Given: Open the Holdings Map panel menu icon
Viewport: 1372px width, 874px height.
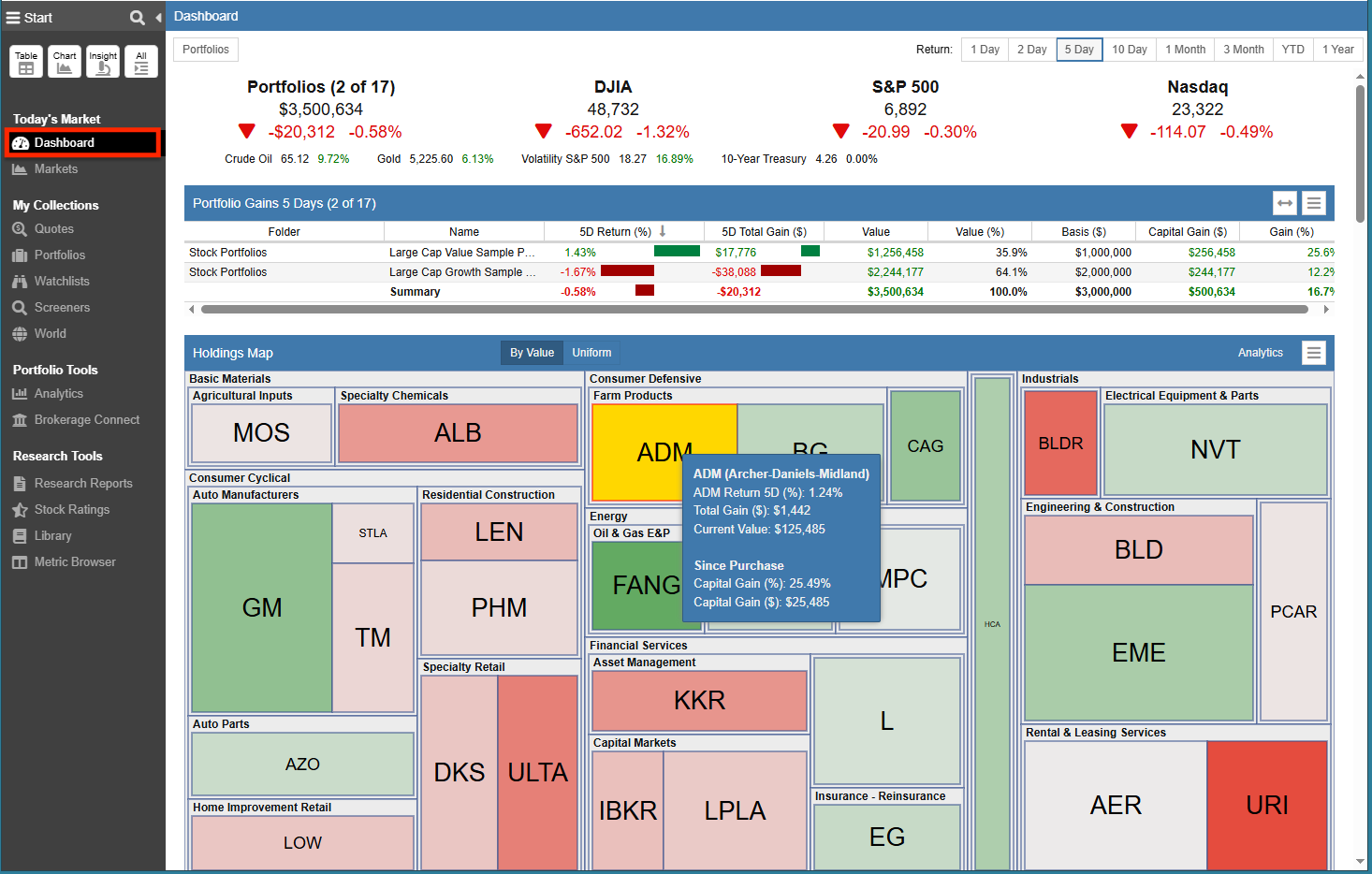Looking at the screenshot, I should click(1314, 353).
